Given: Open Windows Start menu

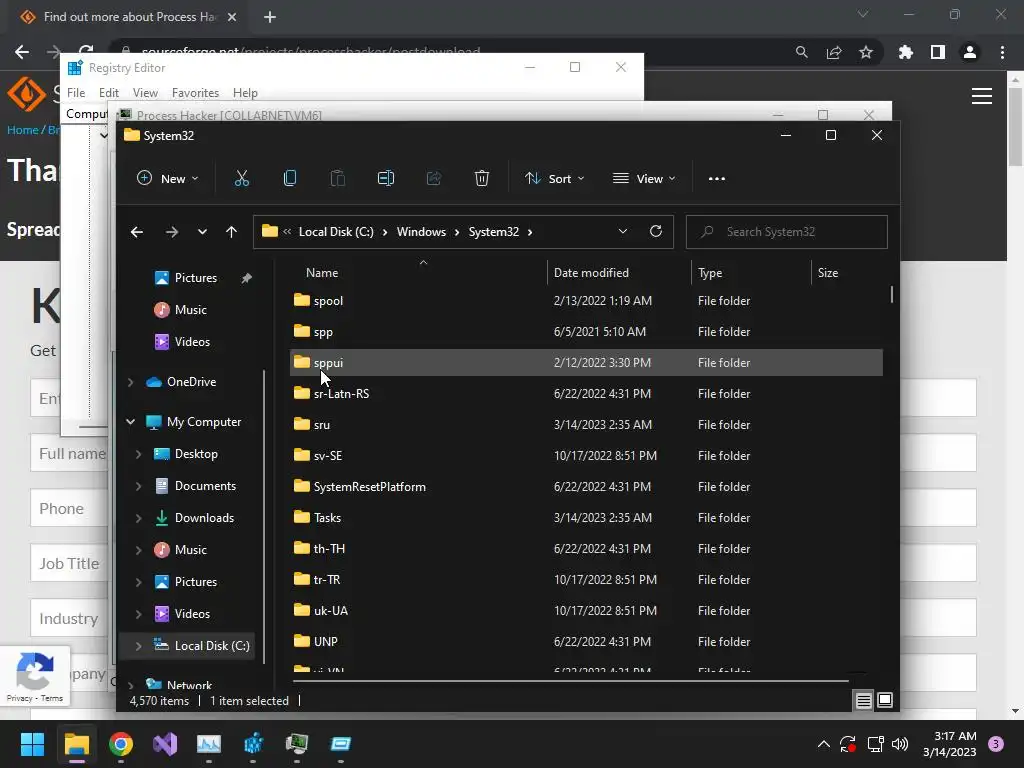Looking at the screenshot, I should coord(32,744).
